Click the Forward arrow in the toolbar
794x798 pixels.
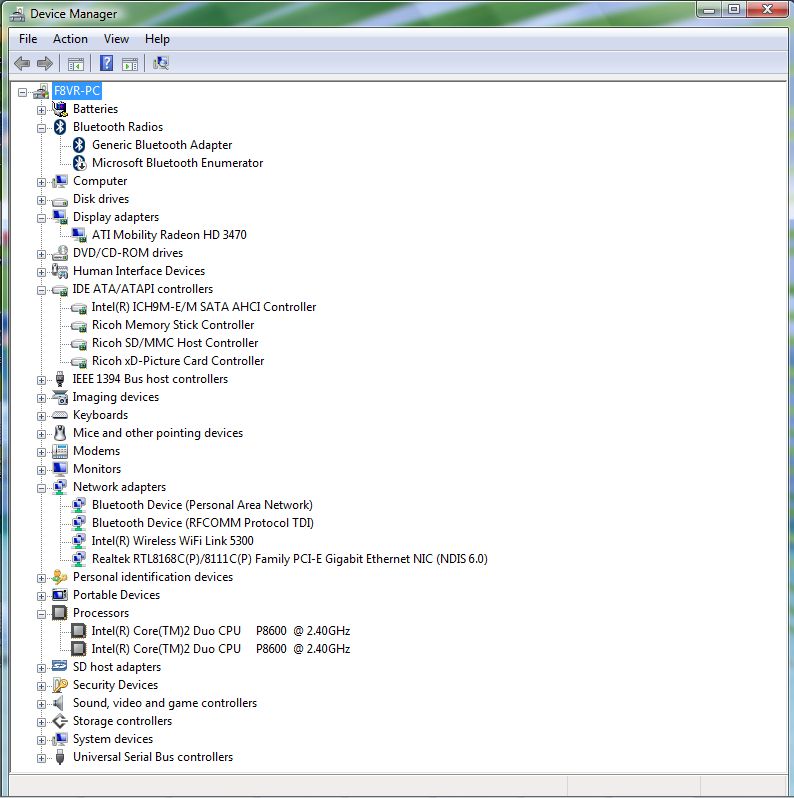pyautogui.click(x=45, y=63)
